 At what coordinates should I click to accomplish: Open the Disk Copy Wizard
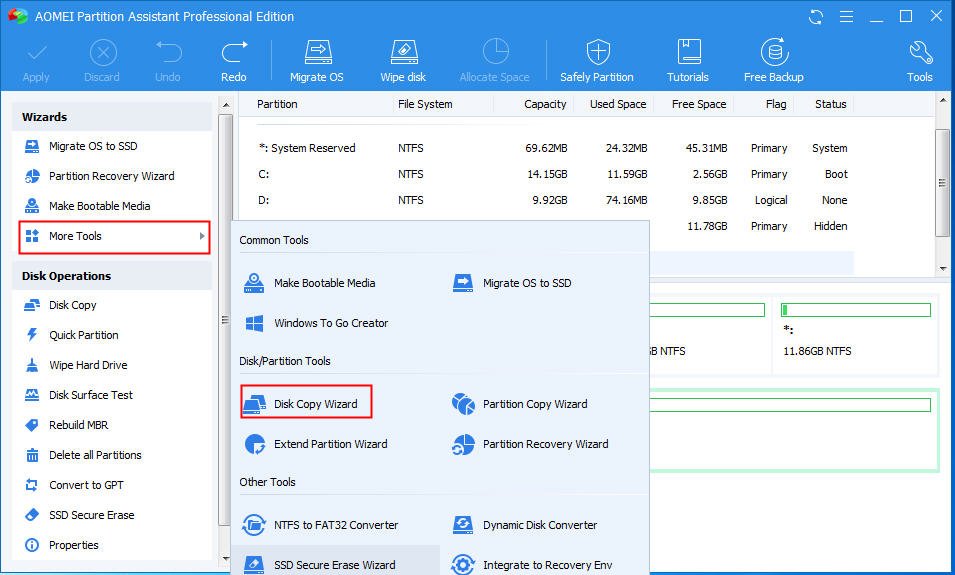(x=306, y=401)
